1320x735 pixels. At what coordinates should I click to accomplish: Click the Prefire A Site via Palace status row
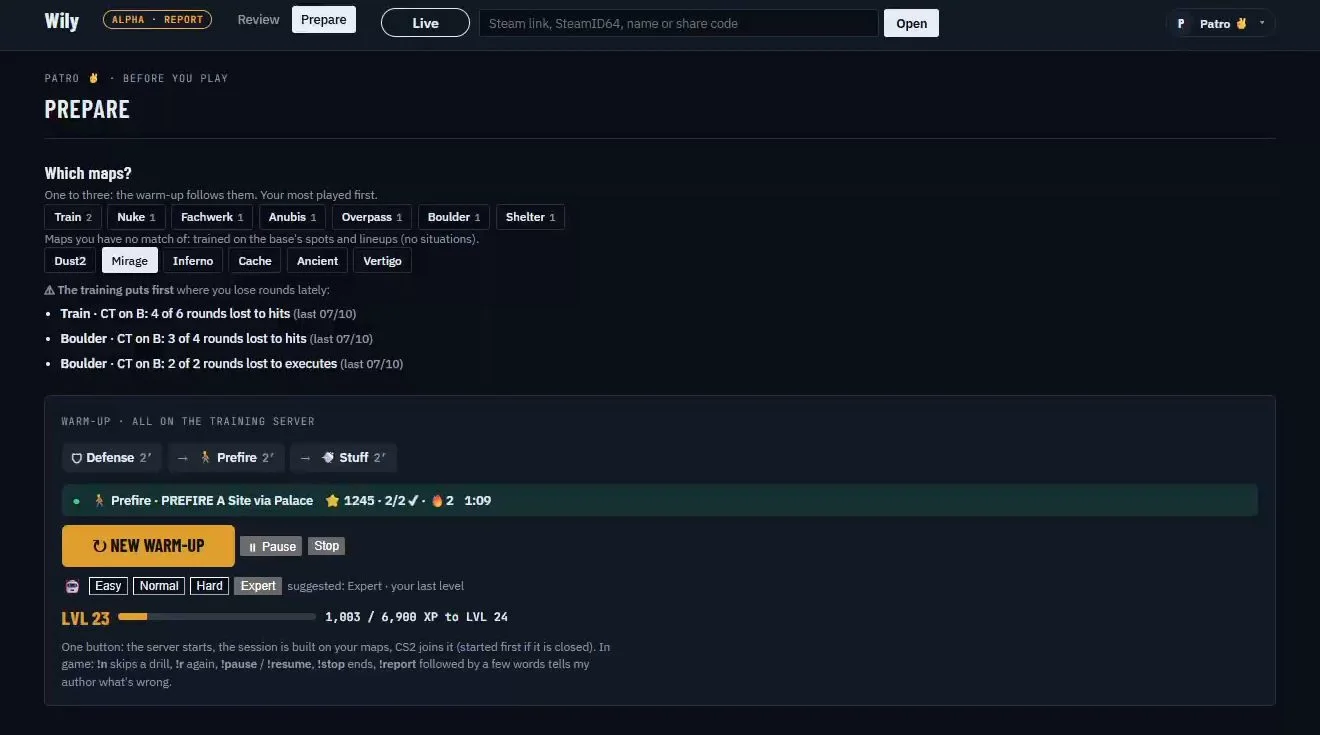click(660, 500)
